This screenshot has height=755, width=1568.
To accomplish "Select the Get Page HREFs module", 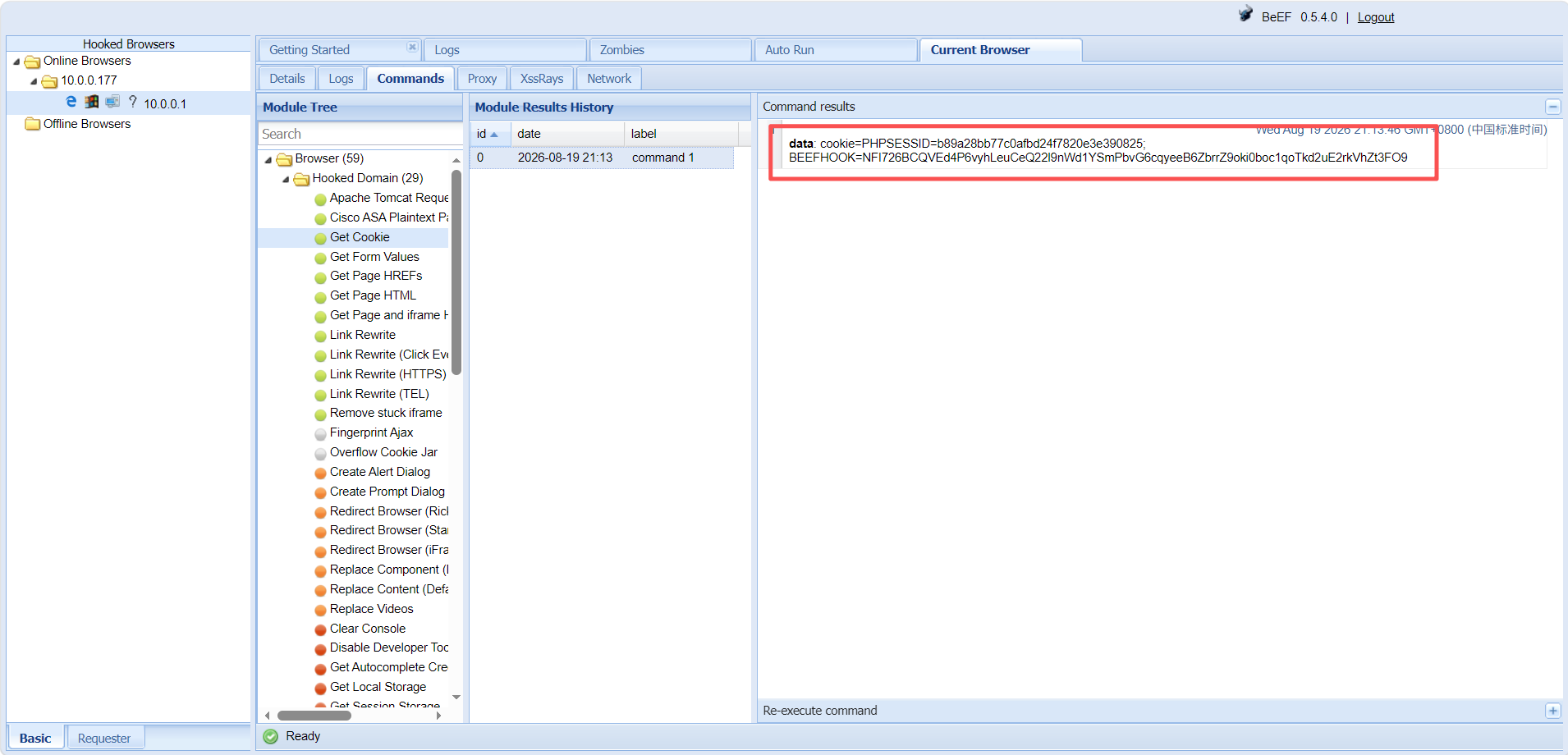I will point(376,276).
